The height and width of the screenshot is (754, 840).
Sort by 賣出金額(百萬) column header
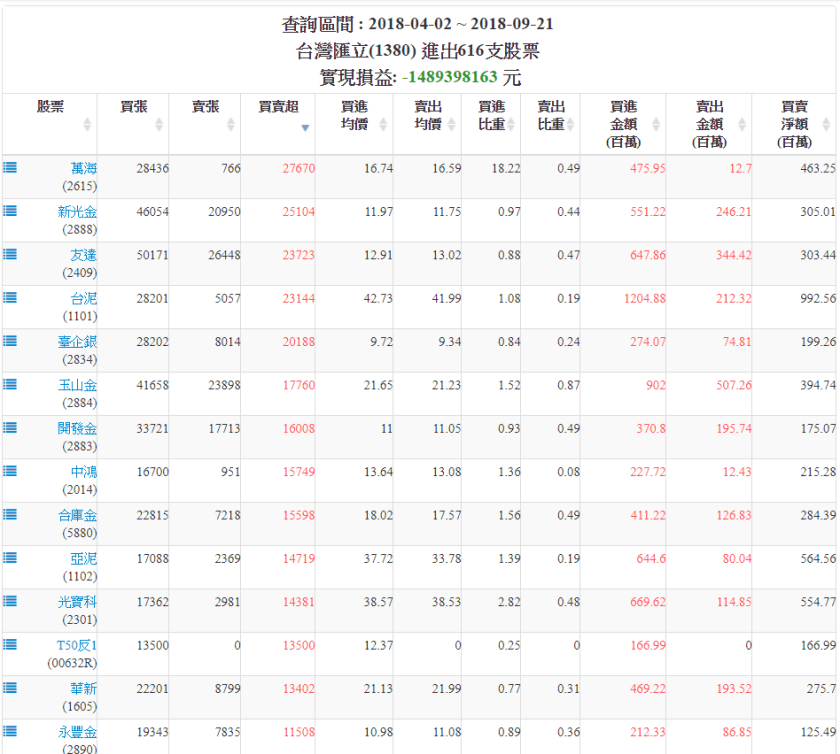(x=709, y=124)
